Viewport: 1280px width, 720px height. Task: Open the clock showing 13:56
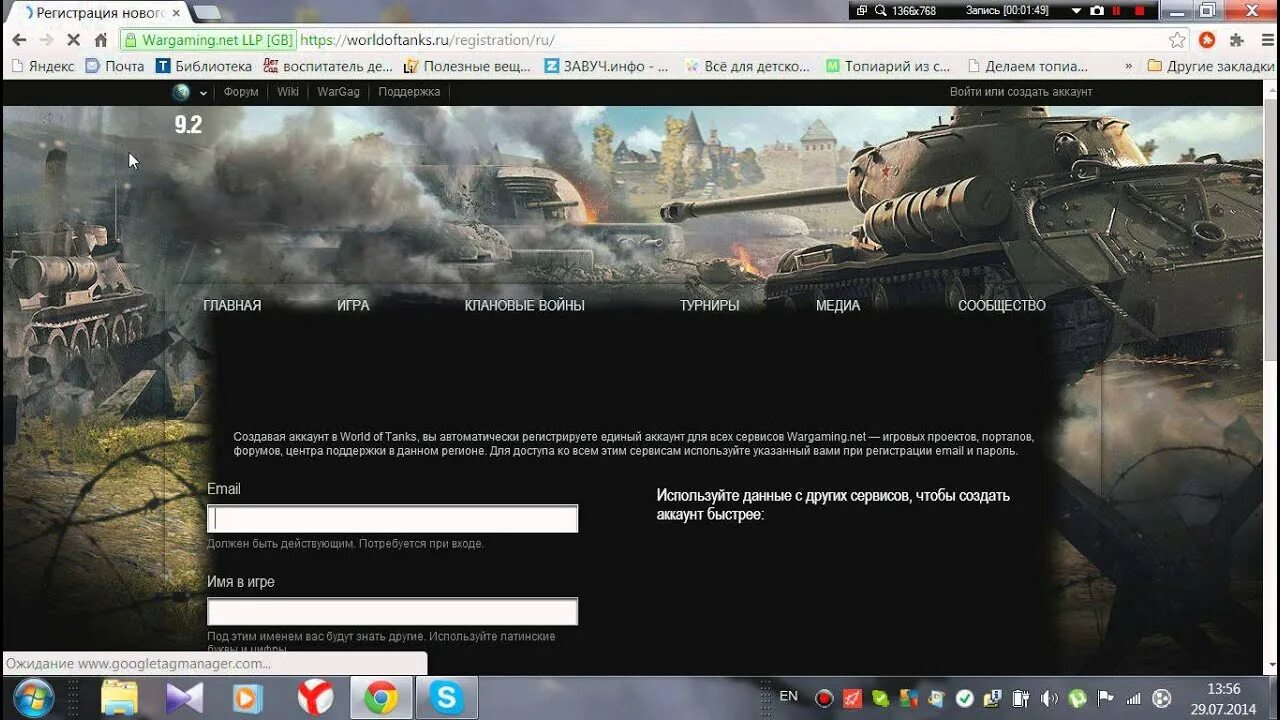[x=1225, y=698]
